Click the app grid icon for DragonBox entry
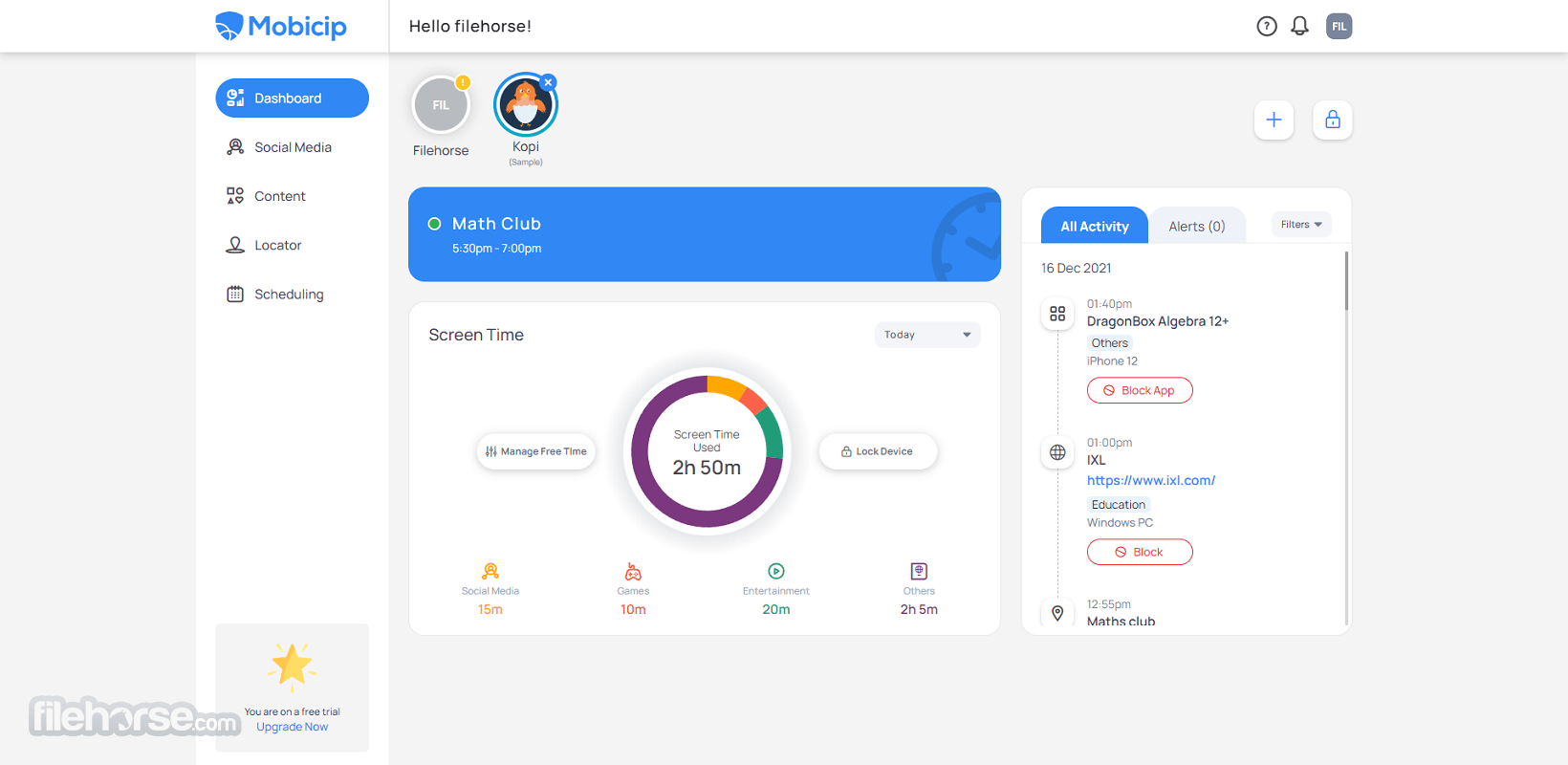 (x=1057, y=314)
